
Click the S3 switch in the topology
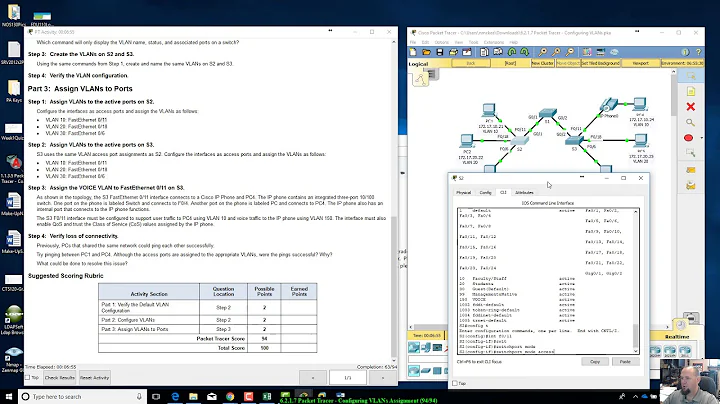(x=574, y=140)
